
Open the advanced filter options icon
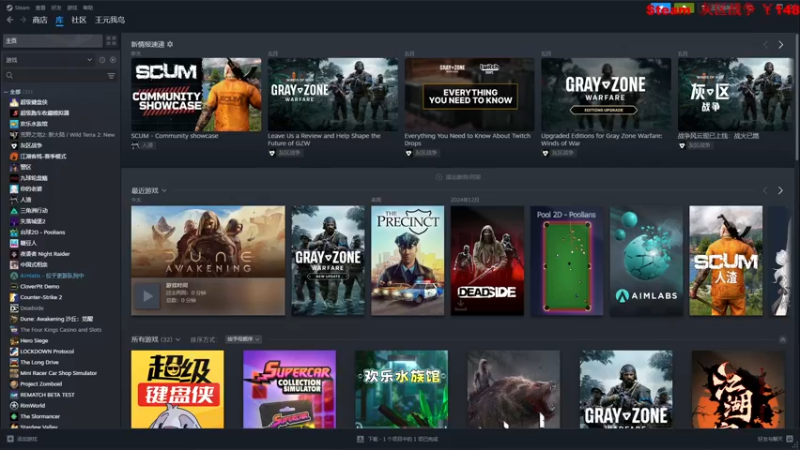[111, 76]
